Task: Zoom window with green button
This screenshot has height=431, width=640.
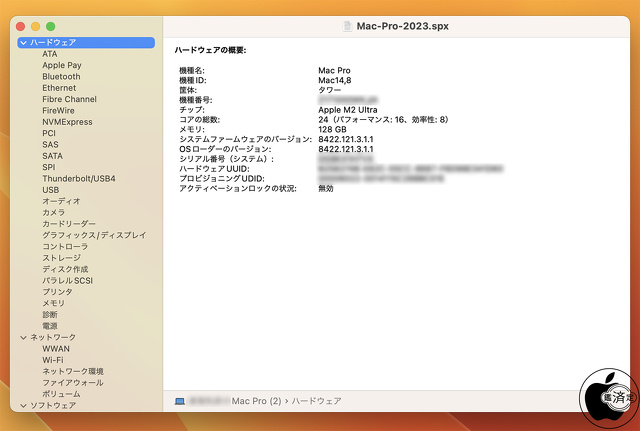Action: click(51, 27)
